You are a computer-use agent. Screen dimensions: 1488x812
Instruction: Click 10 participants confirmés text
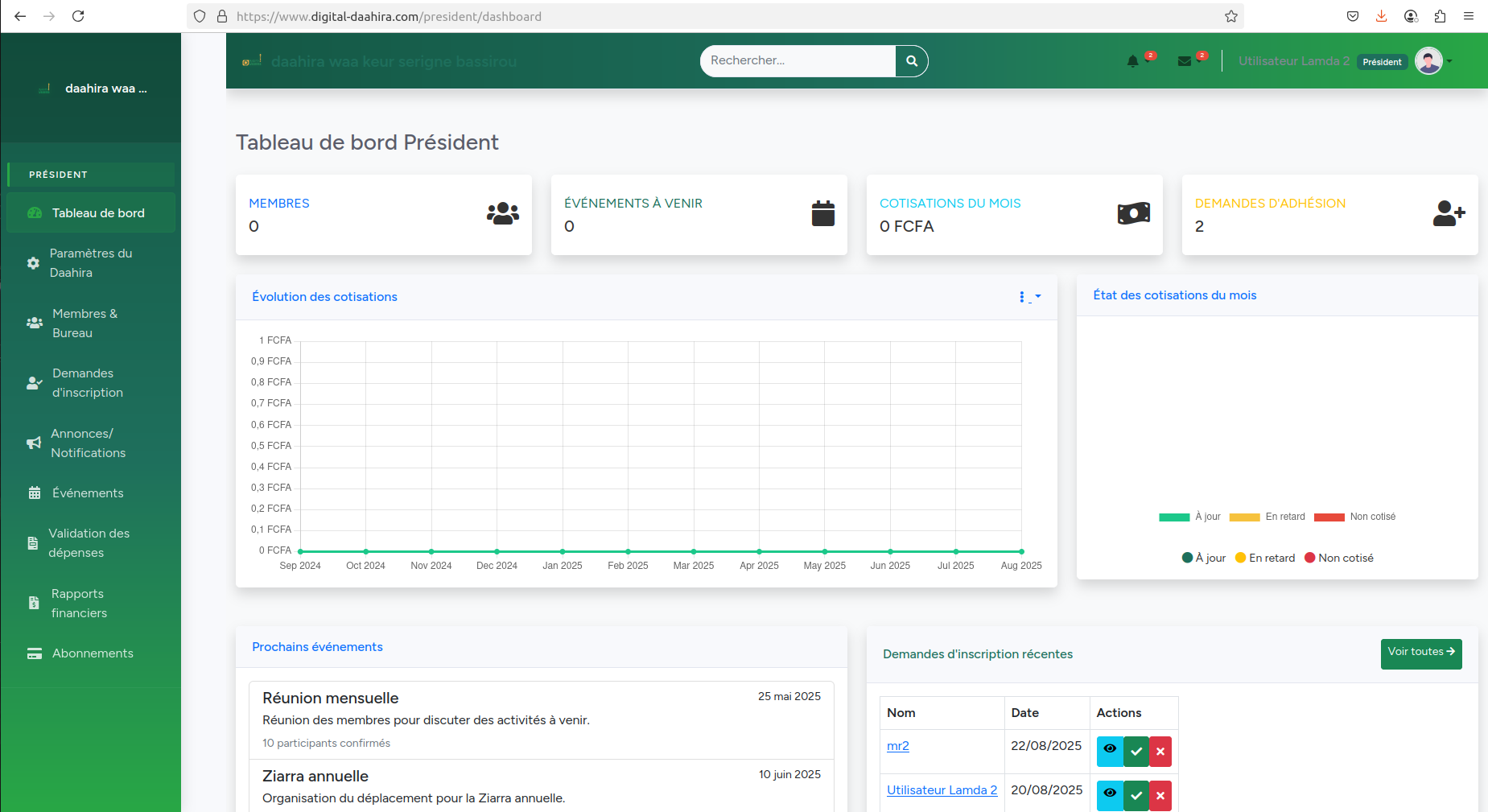tap(326, 744)
